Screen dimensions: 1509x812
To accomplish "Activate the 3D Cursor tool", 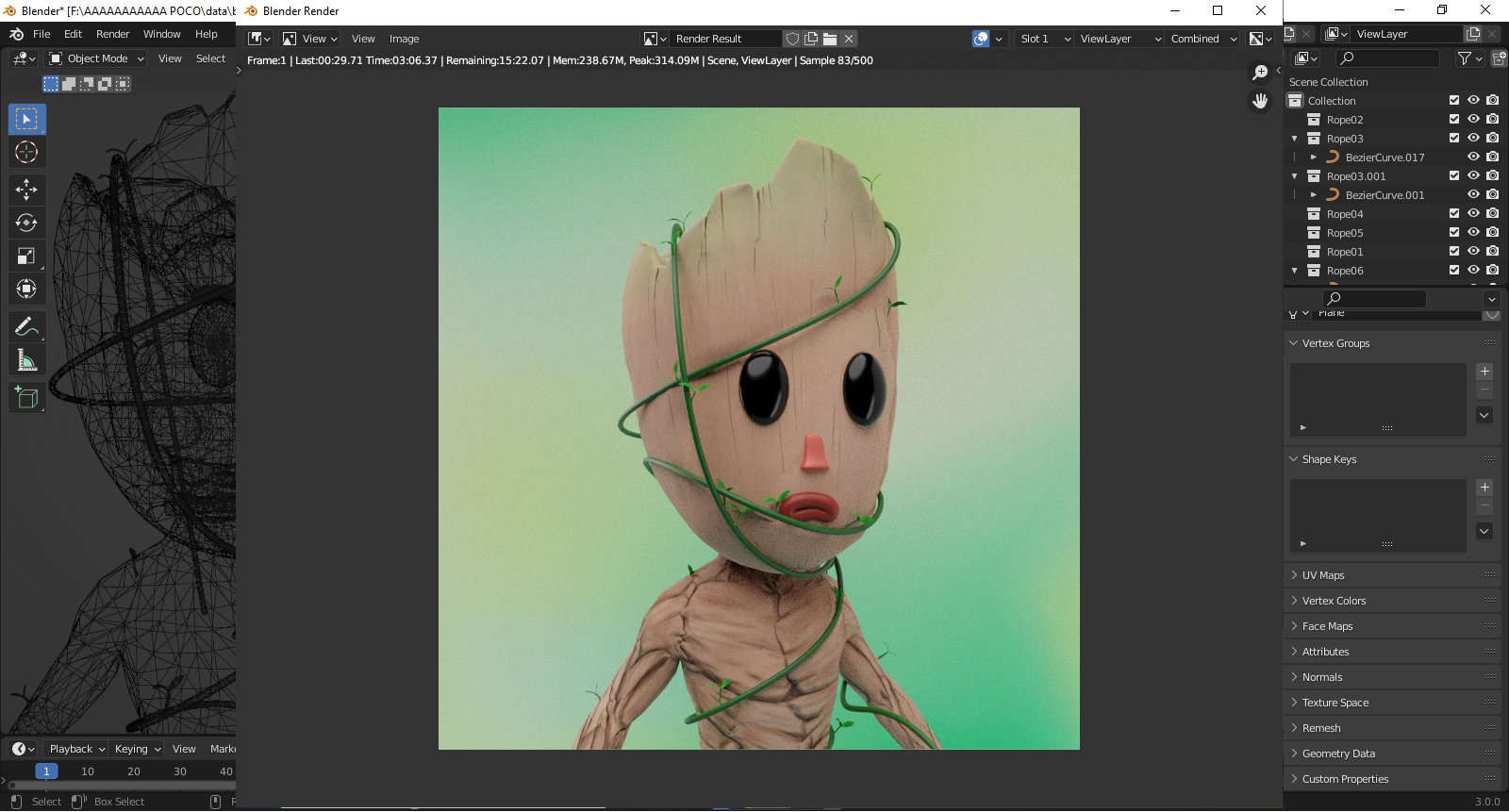I will pos(26,152).
